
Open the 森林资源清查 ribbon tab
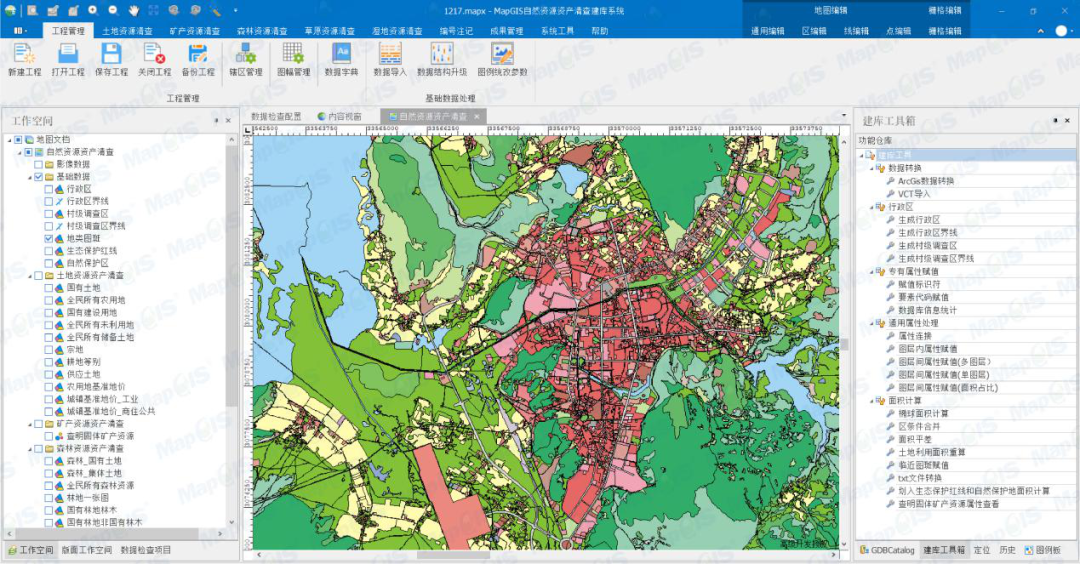point(262,31)
